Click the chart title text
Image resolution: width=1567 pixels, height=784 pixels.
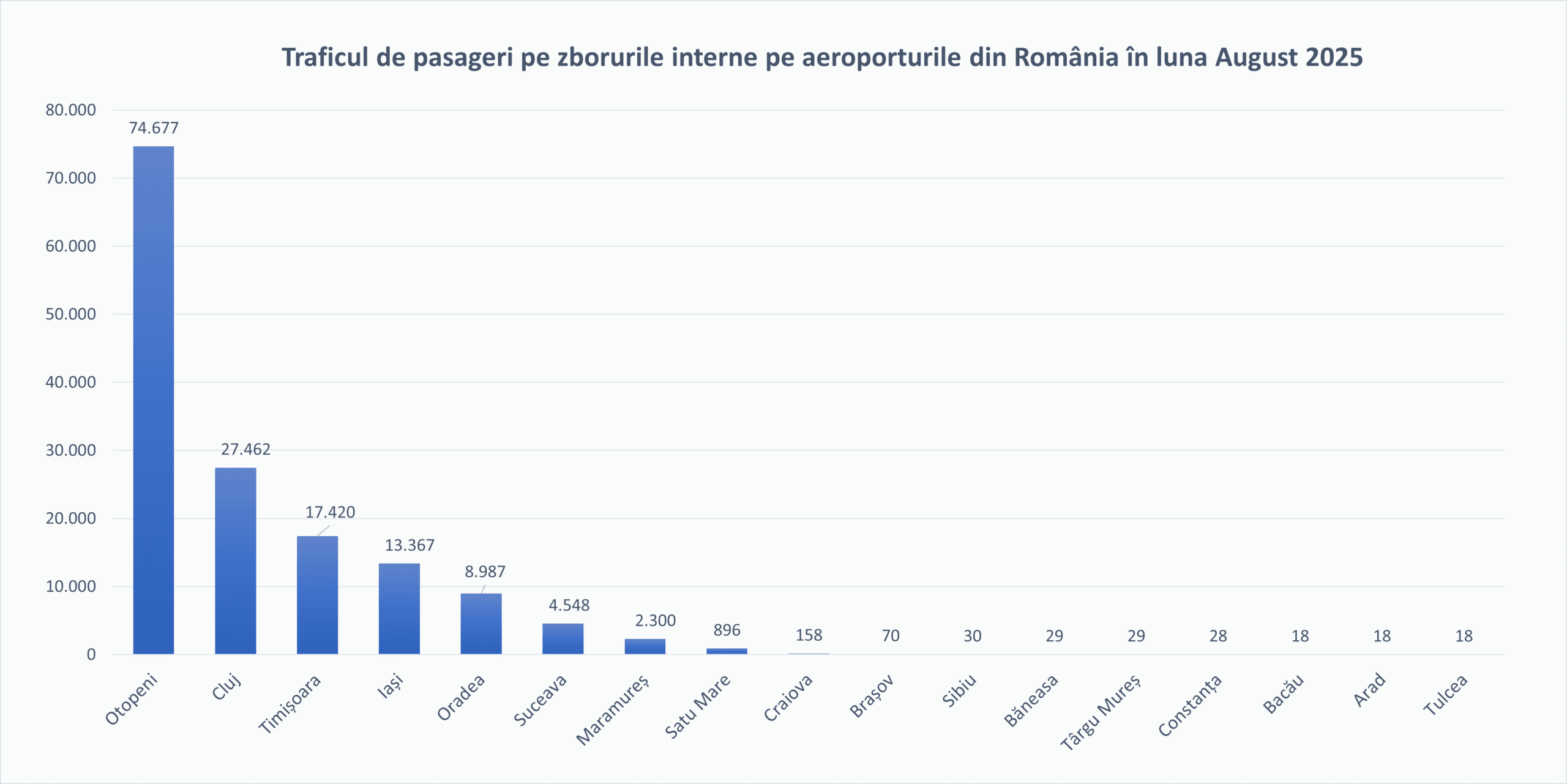[821, 58]
